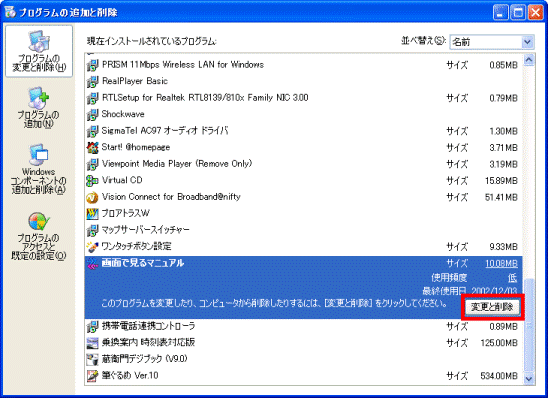548x398 pixels.
Task: Click the 筆ぐるめ Ver.10 icon
Action: tap(93, 376)
